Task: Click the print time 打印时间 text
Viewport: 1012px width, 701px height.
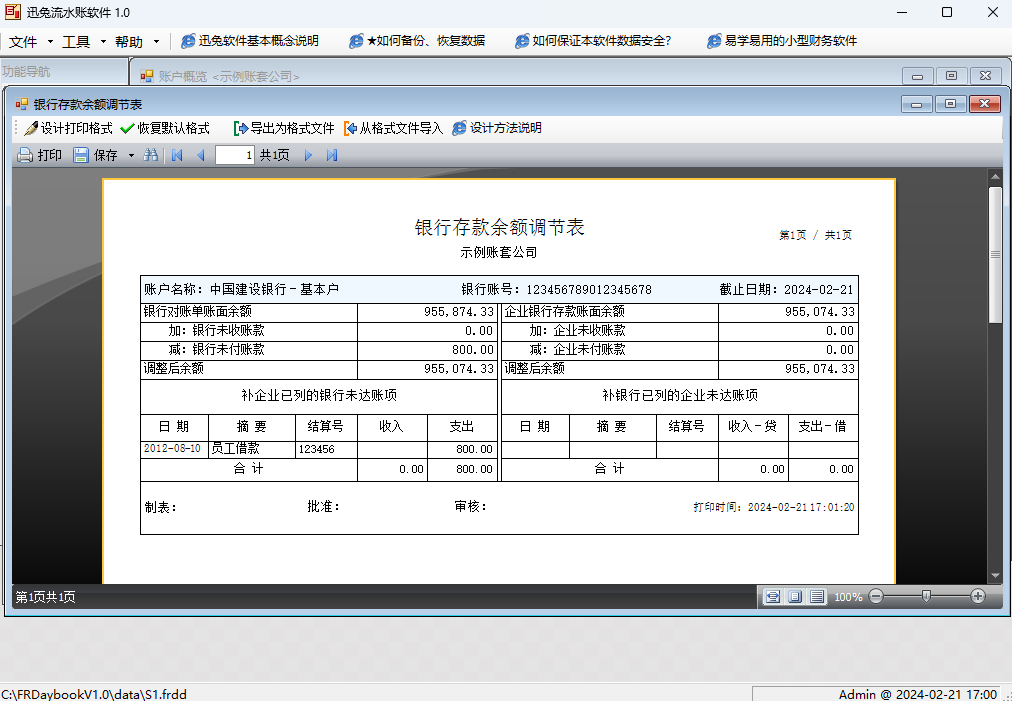Action: click(x=774, y=507)
